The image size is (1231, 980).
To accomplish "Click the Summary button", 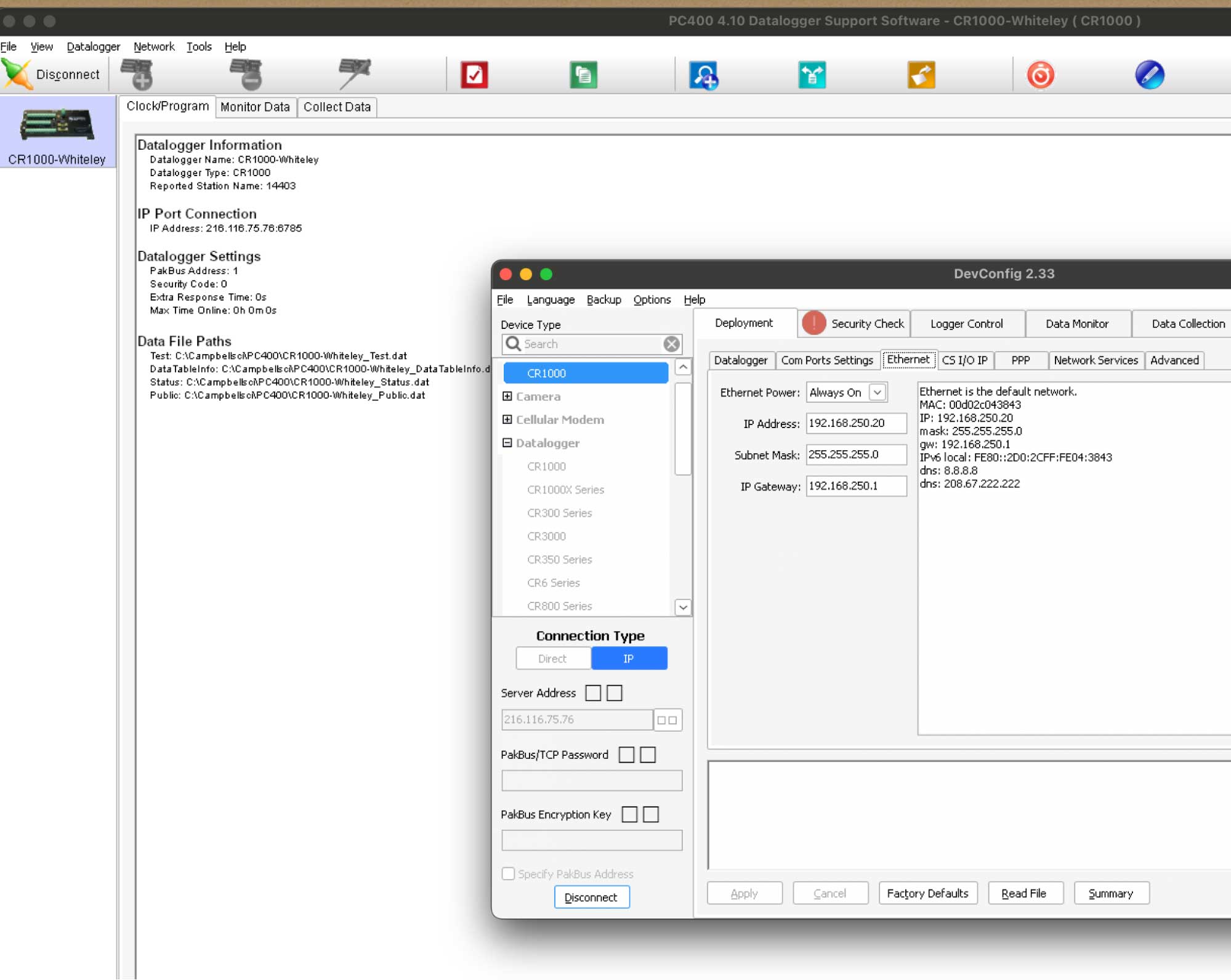I will tap(1111, 893).
